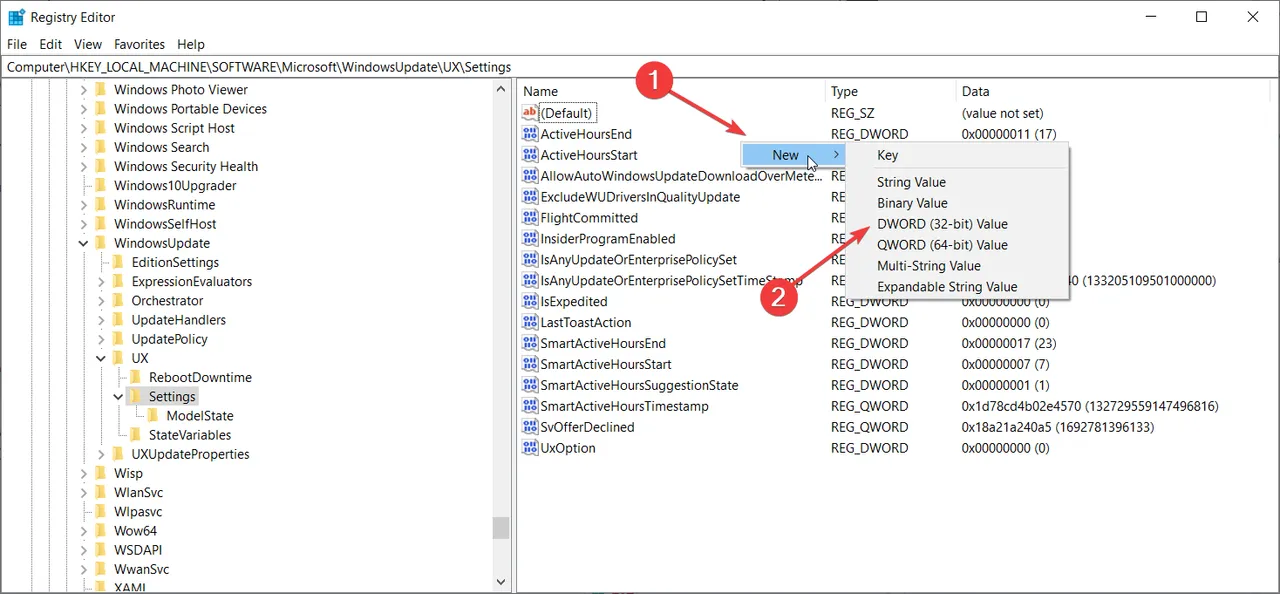Screen dimensions: 1280x594
Task: Click the ActiveHoursStart DWORD icon
Action: coord(530,155)
